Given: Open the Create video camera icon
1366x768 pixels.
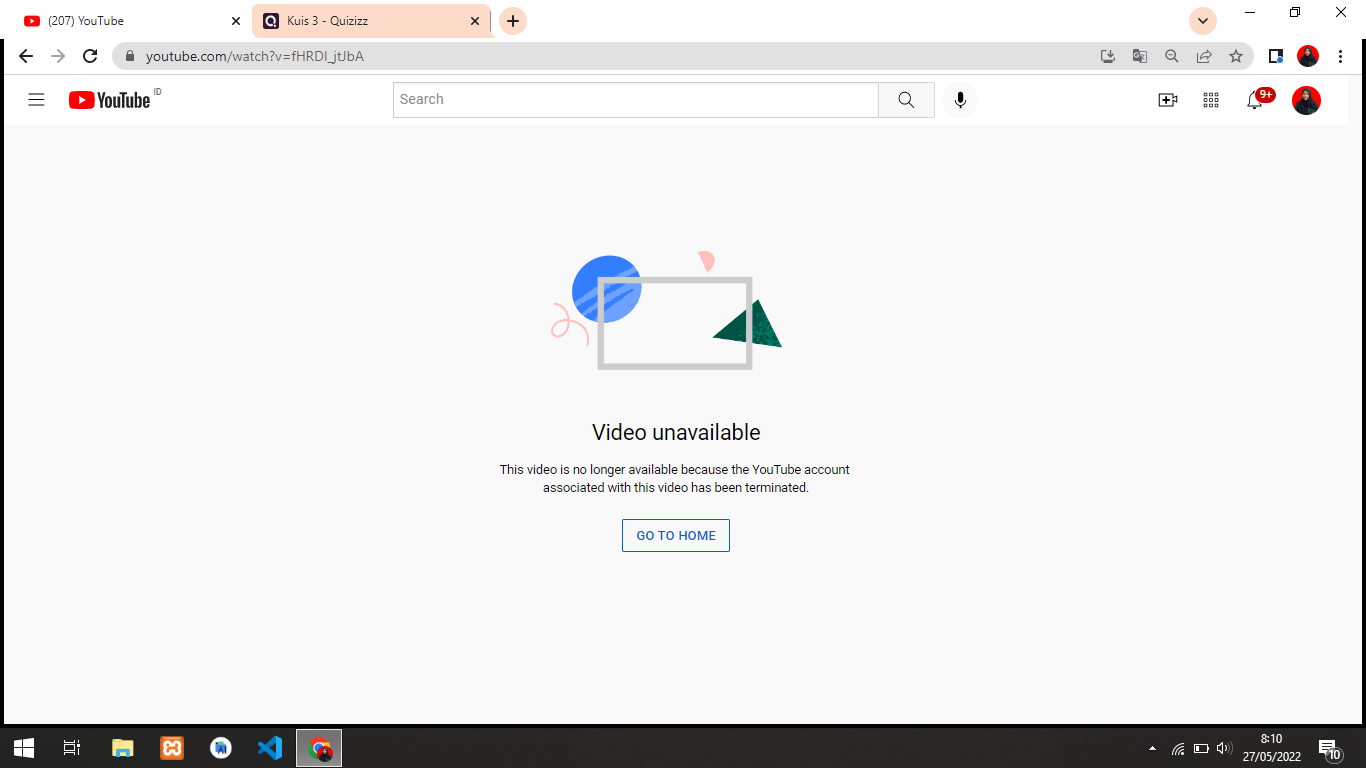Looking at the screenshot, I should [1167, 100].
